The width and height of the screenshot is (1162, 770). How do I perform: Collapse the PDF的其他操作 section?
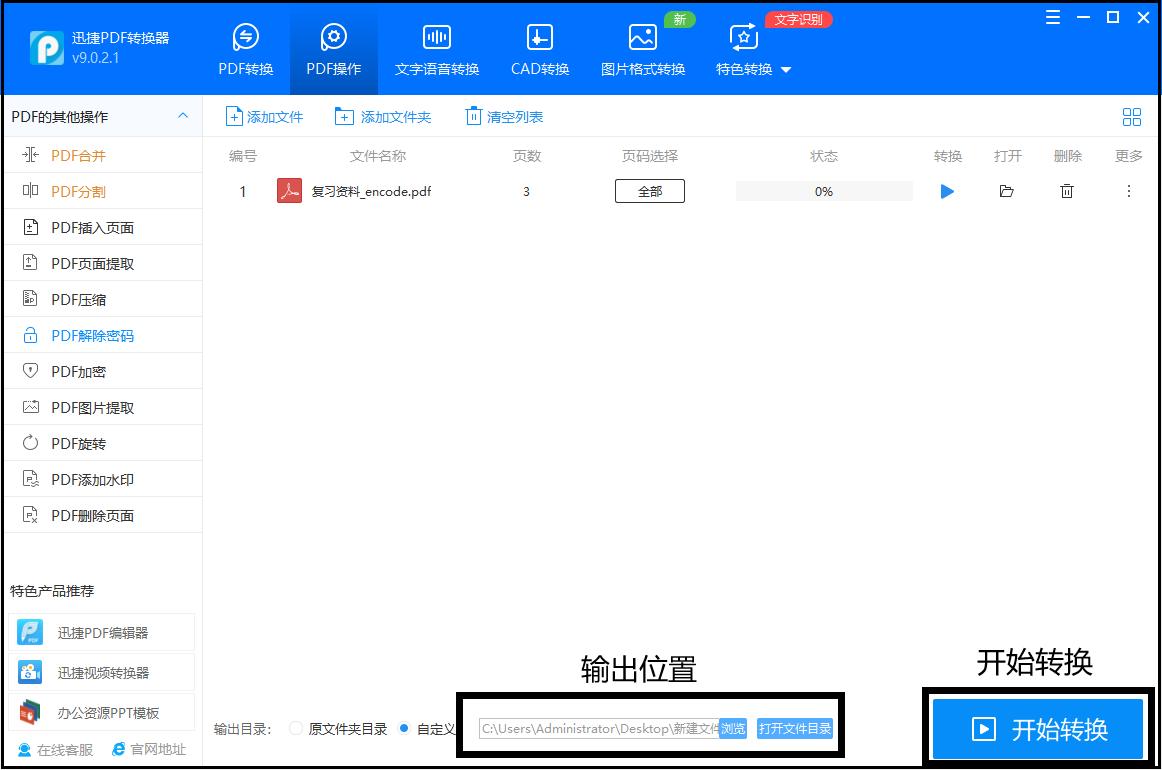click(183, 116)
